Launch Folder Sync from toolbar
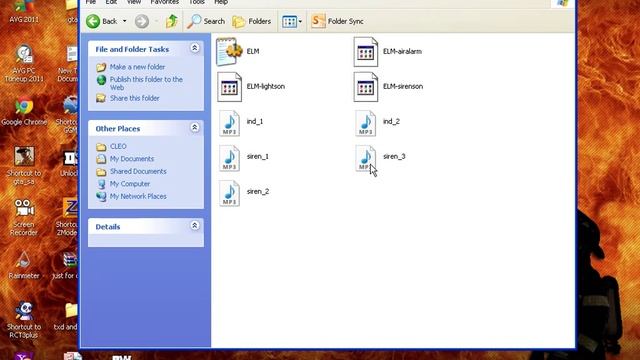 (x=337, y=21)
